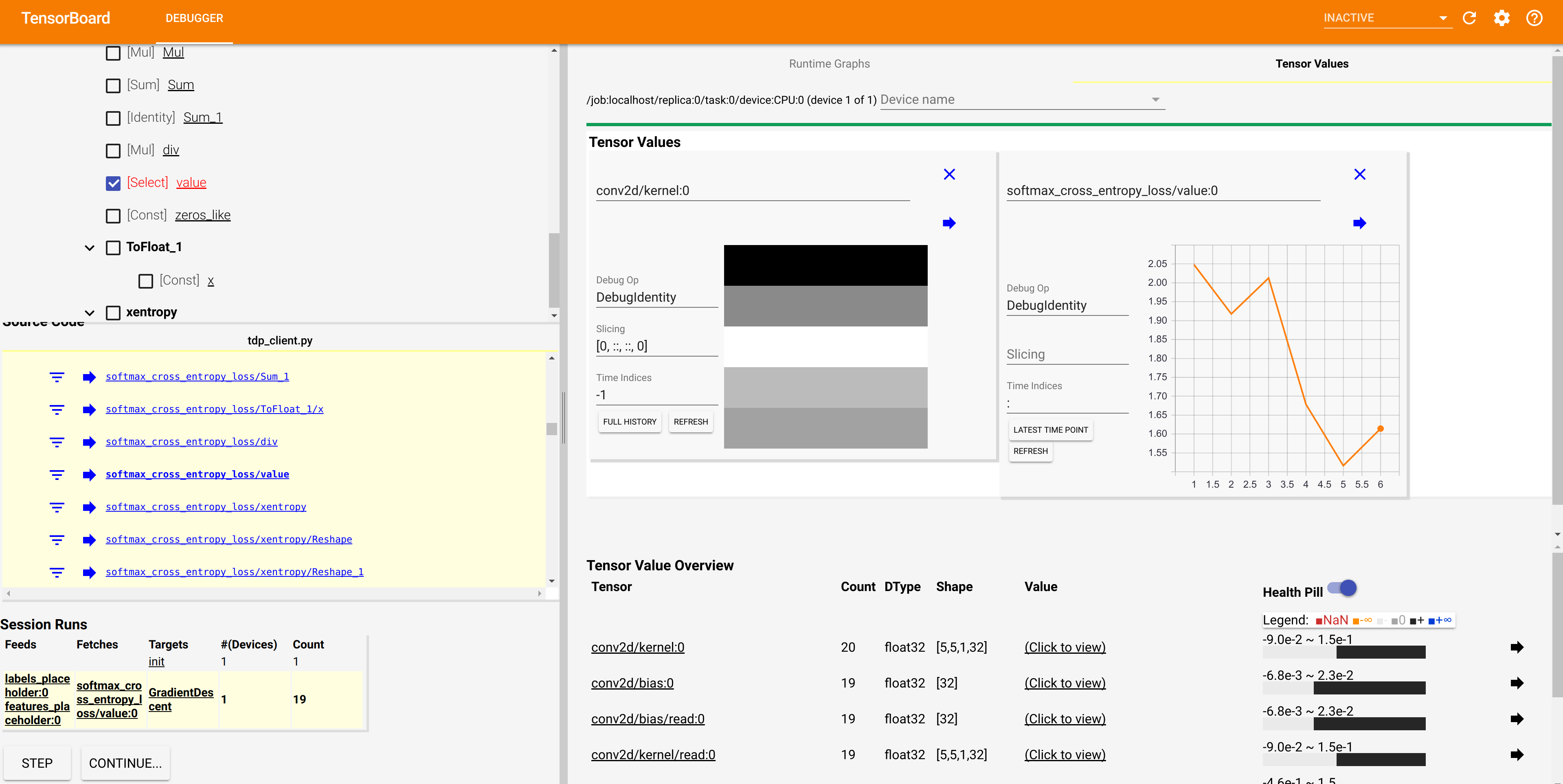Click the refresh icon in the top bar
Screen dimensions: 1563x784
[x=1470, y=18]
